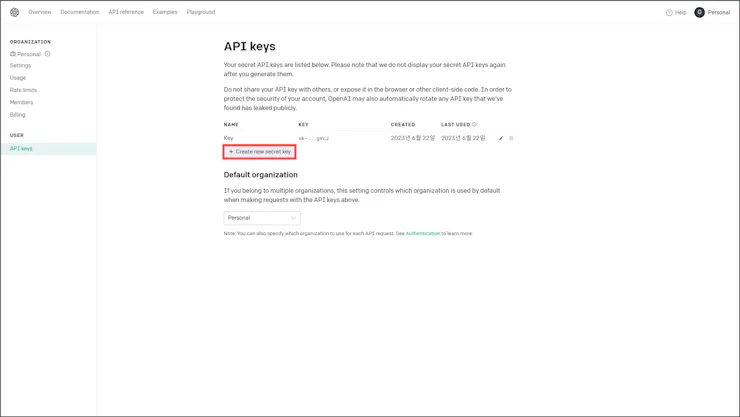
Task: Click the Default organization heading
Action: [x=261, y=175]
